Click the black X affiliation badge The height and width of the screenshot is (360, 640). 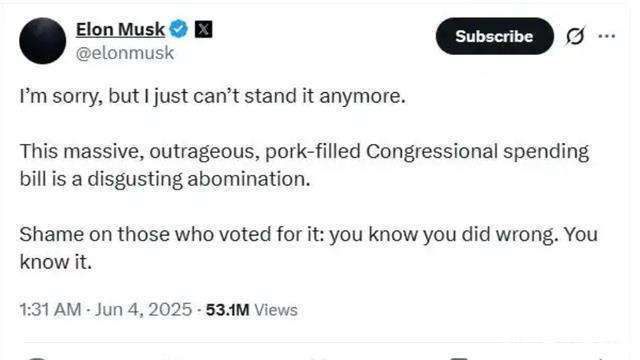[203, 29]
